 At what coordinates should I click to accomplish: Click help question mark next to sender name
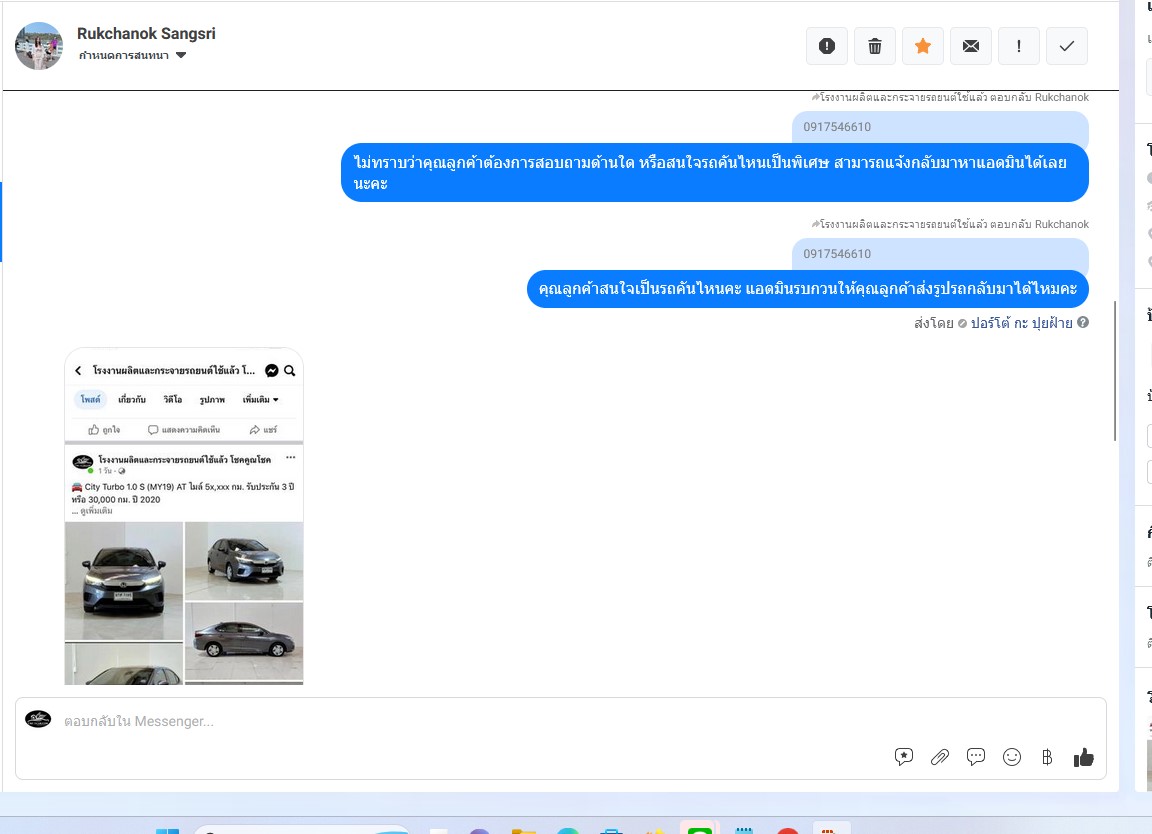click(x=1083, y=322)
